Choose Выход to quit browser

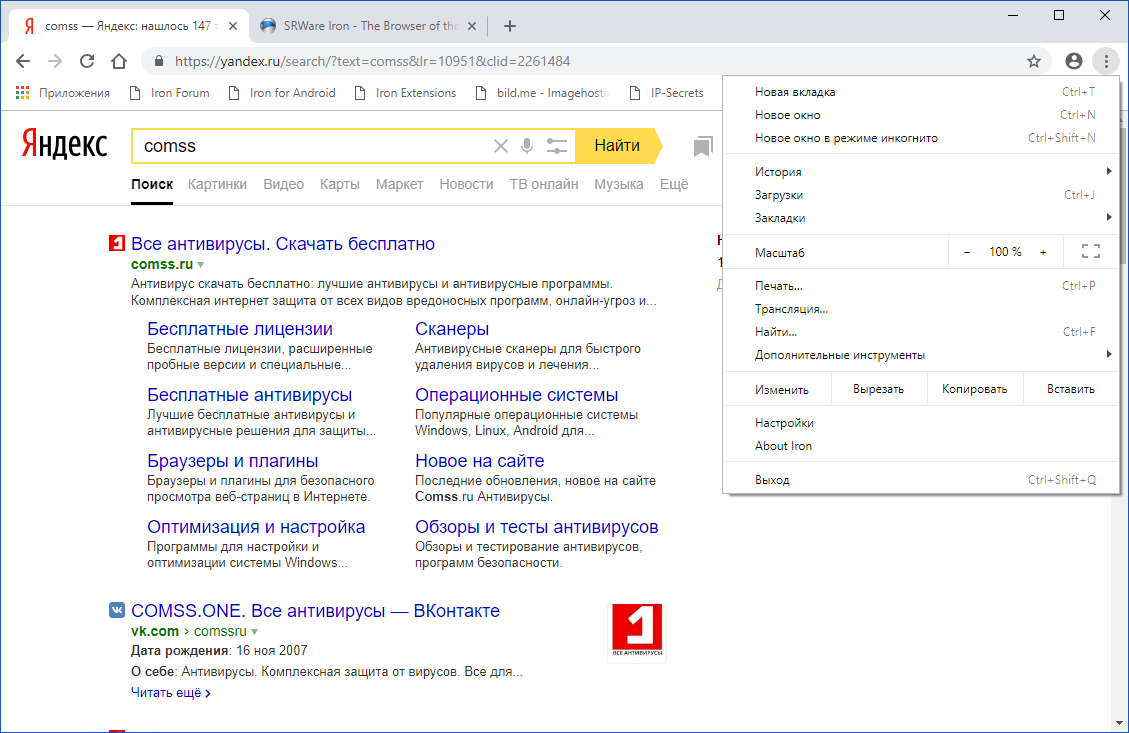921,480
